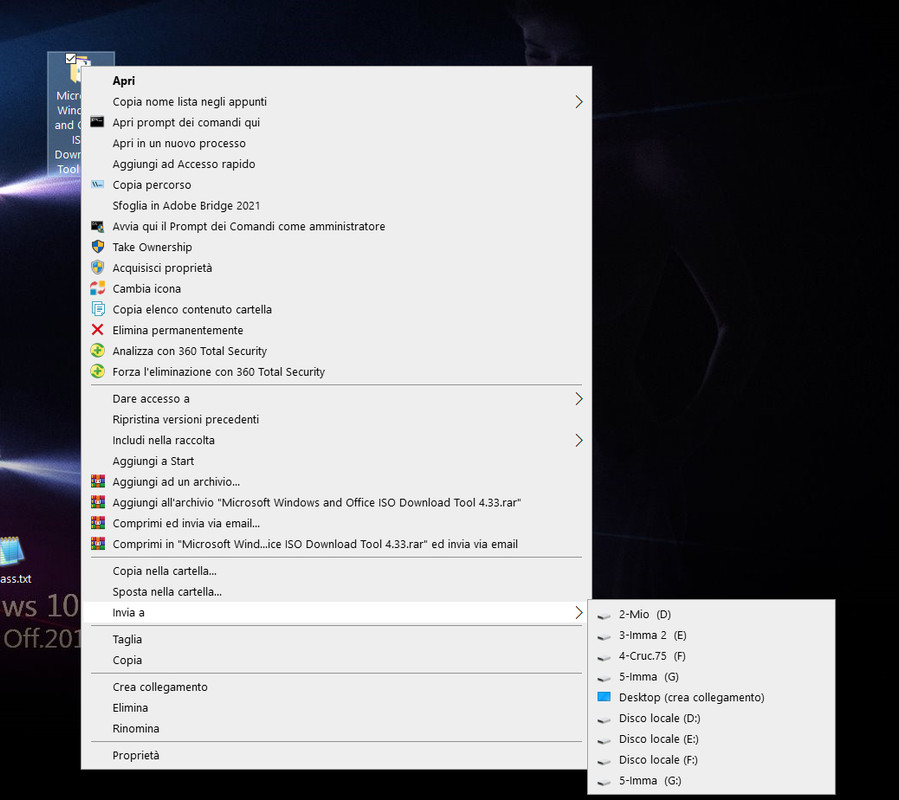Choose Rinomina

point(337,728)
